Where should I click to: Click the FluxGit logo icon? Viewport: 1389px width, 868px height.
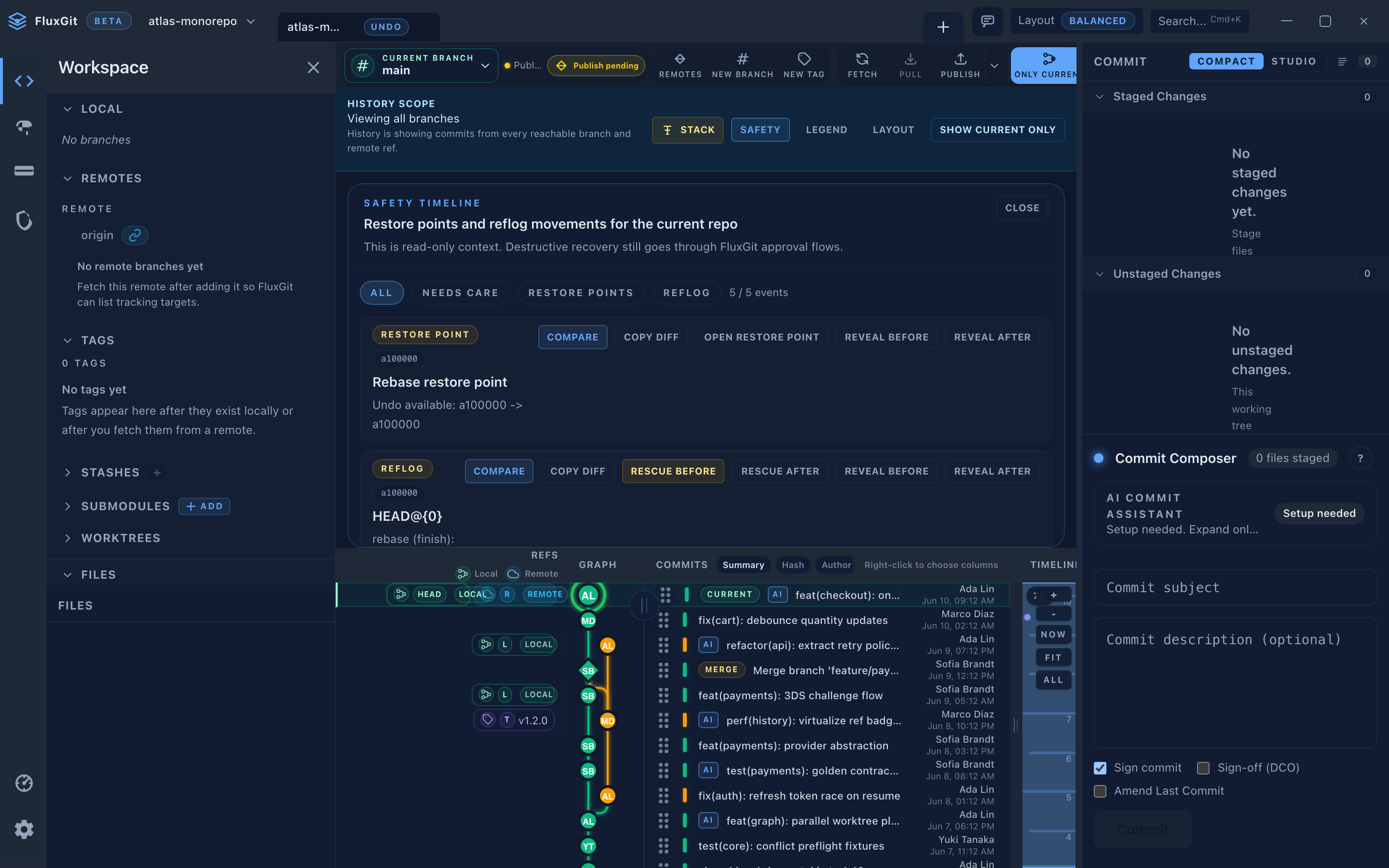pos(17,21)
